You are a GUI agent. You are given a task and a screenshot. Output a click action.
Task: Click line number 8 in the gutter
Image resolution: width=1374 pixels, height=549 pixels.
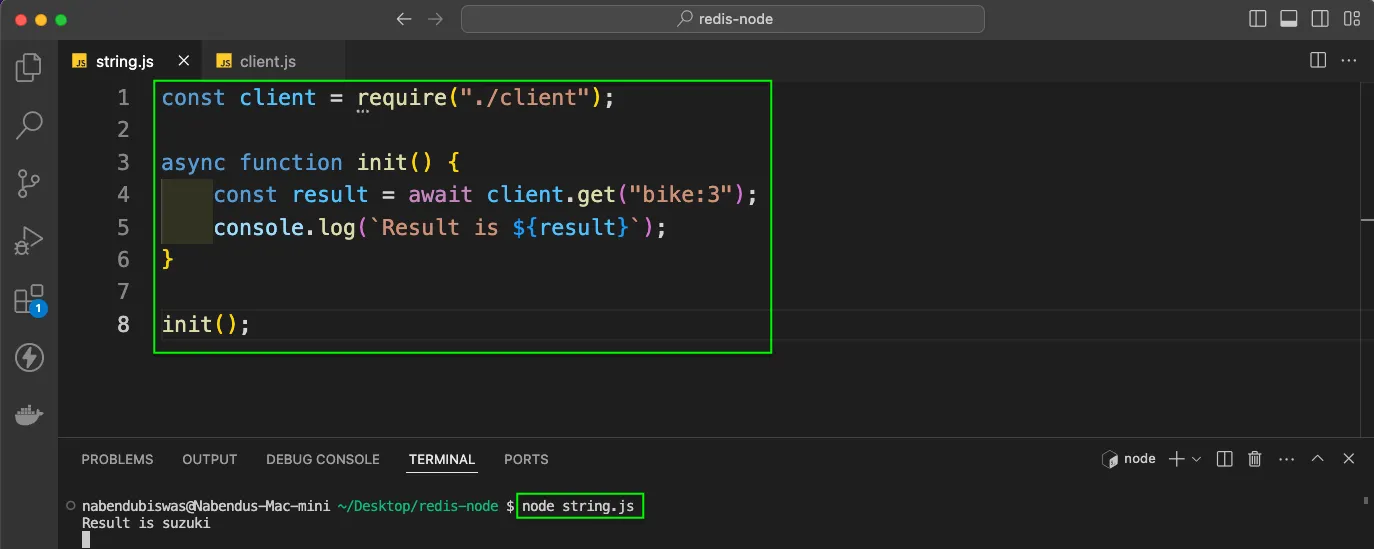123,324
